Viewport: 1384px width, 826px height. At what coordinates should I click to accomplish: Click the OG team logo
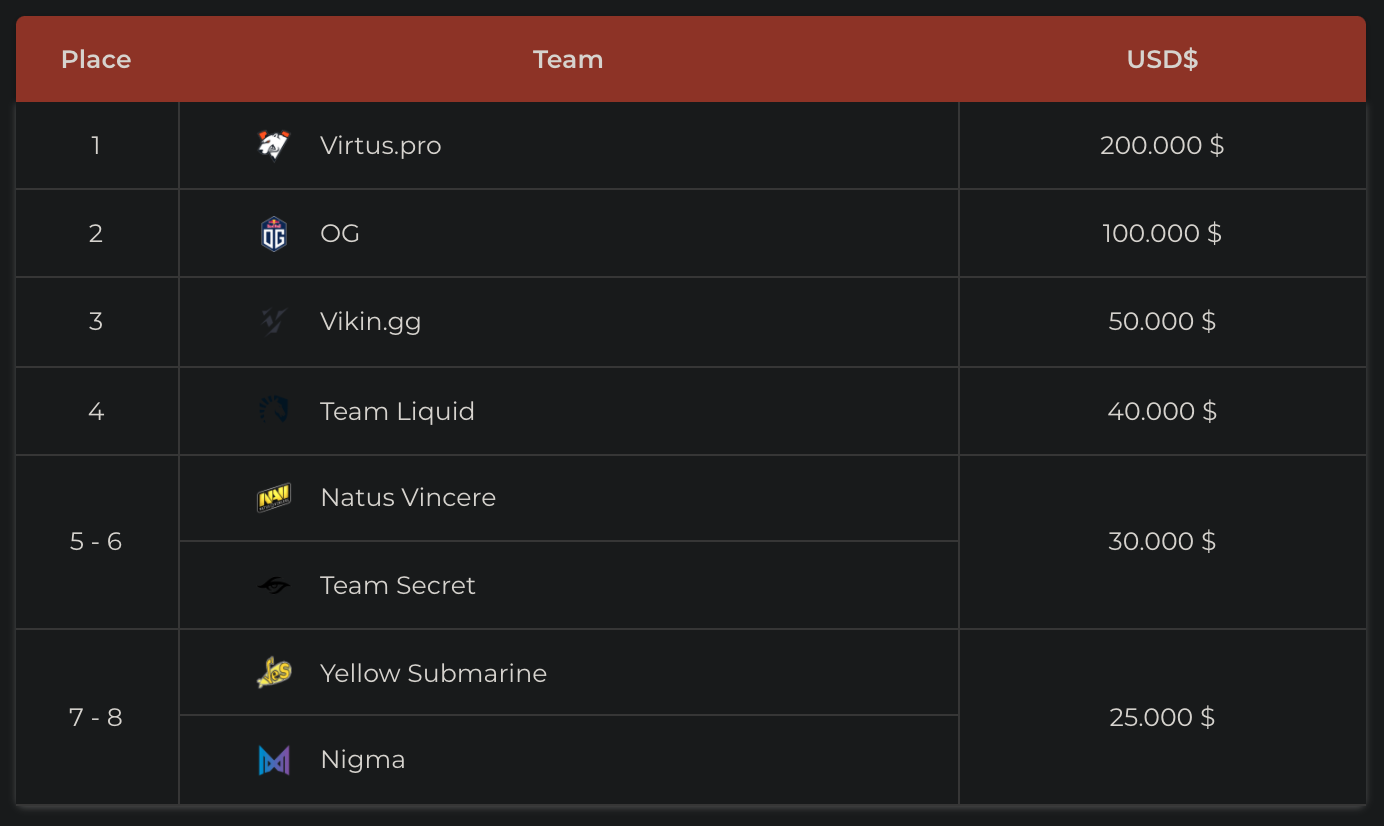point(273,233)
